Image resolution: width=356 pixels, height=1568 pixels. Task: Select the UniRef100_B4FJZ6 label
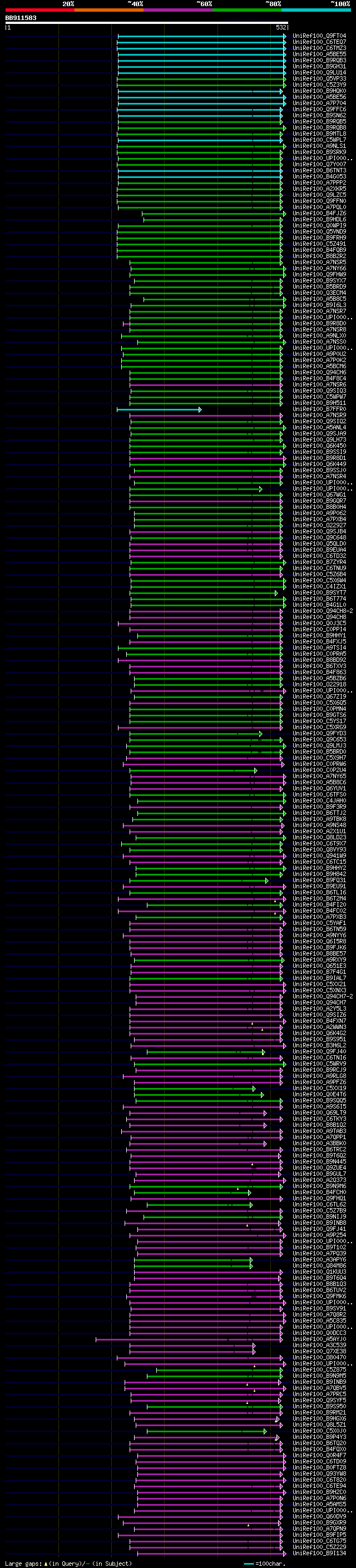tap(319, 214)
